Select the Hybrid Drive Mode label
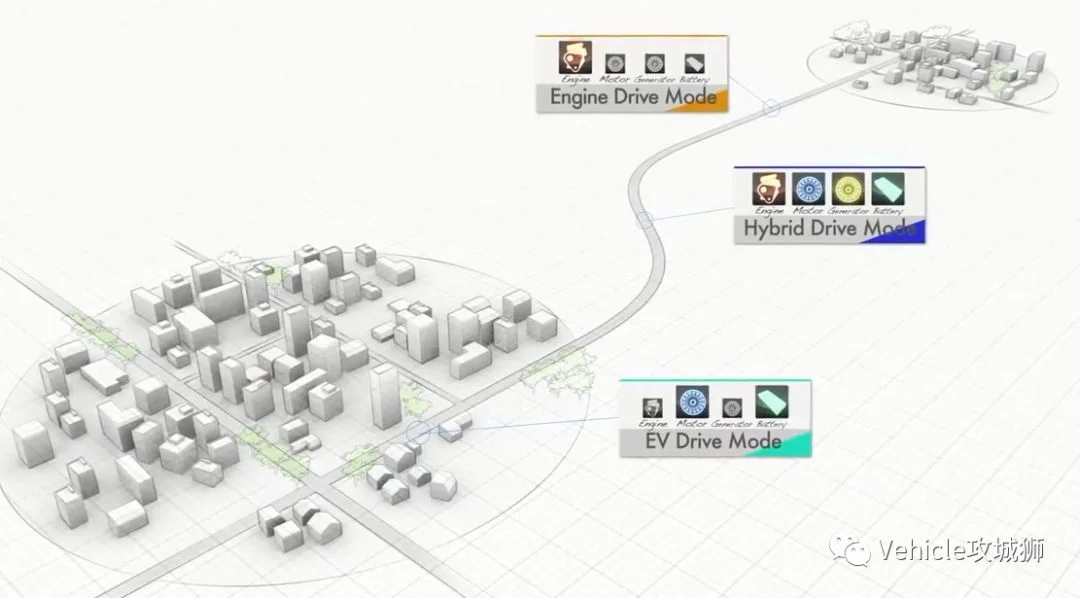The width and height of the screenshot is (1080, 598). click(829, 228)
